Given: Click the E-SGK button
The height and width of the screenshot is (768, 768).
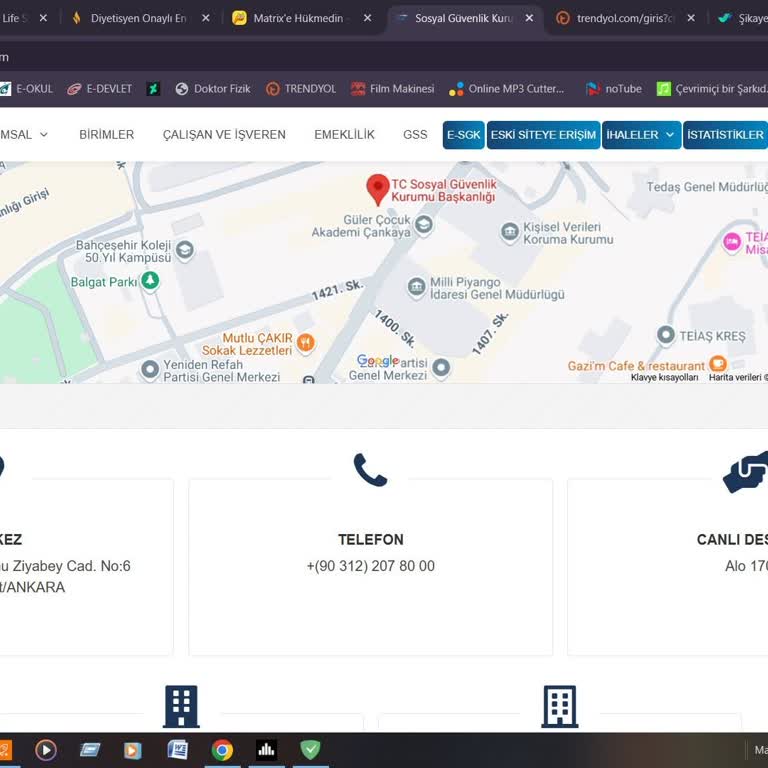Looking at the screenshot, I should (x=463, y=135).
